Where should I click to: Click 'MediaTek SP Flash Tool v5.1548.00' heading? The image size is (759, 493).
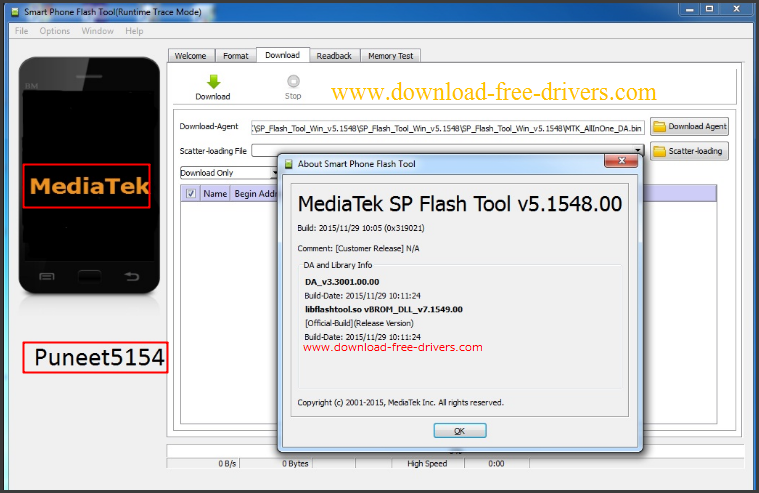[460, 204]
